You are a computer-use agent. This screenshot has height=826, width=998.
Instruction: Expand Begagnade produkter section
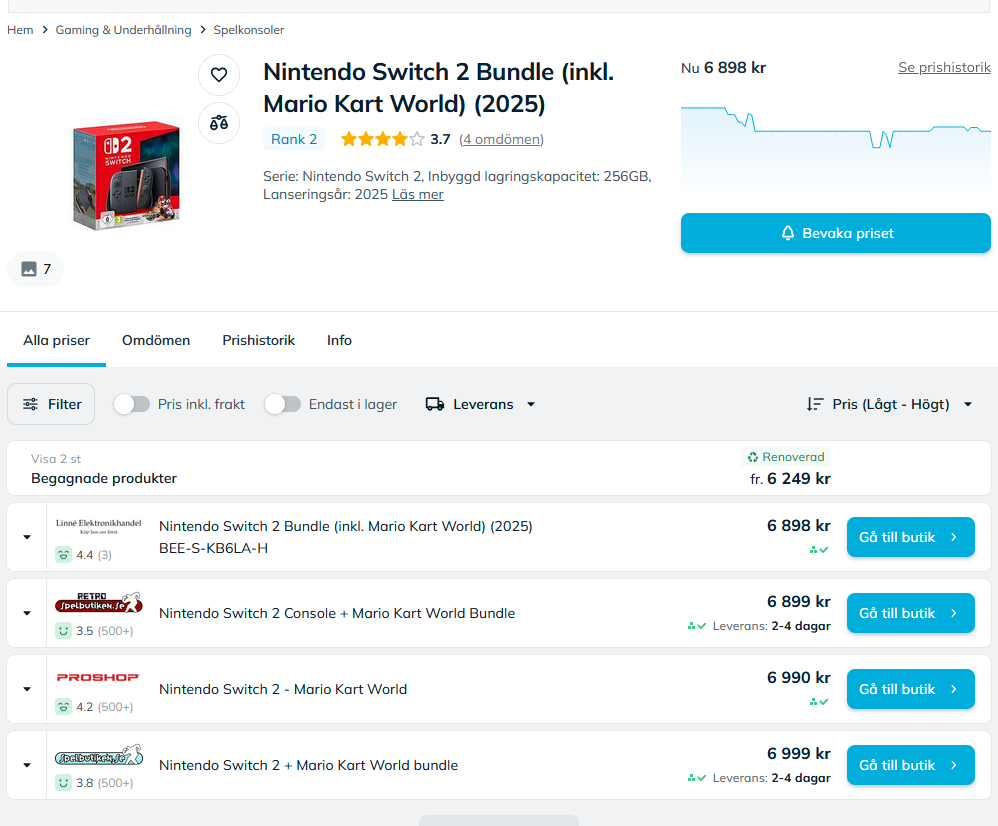498,468
